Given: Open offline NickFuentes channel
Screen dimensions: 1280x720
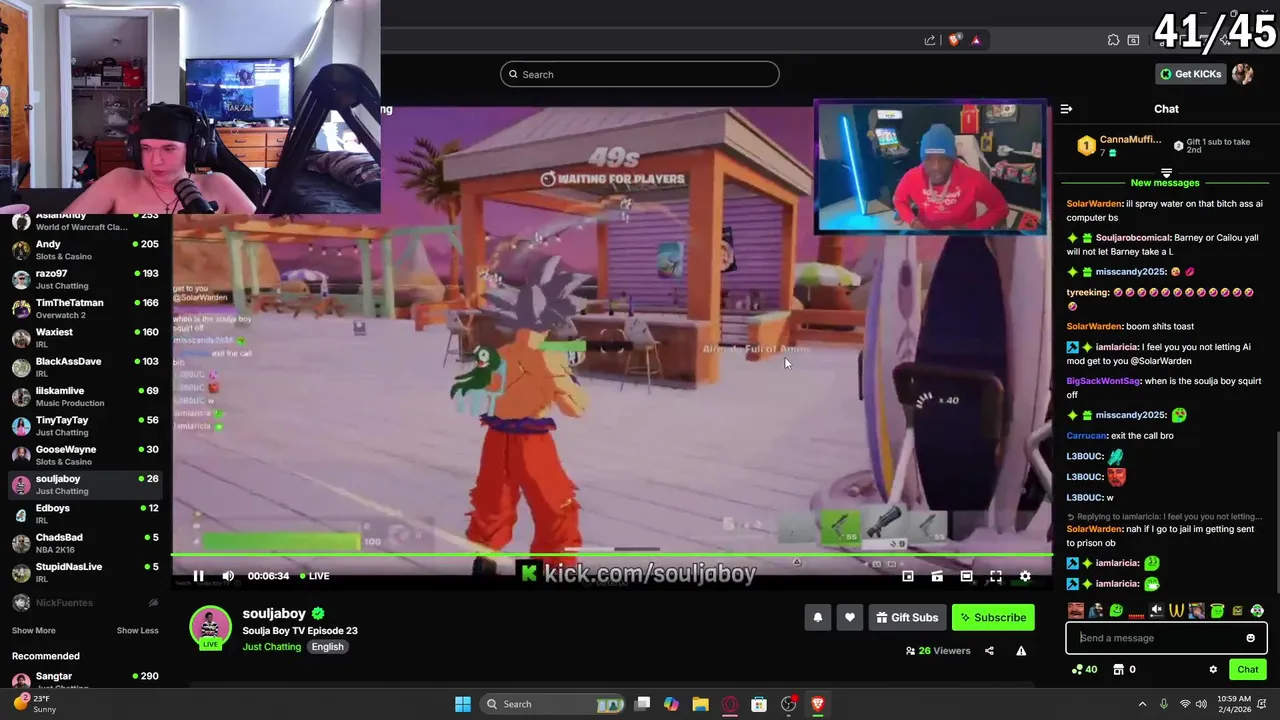Looking at the screenshot, I should coord(85,603).
